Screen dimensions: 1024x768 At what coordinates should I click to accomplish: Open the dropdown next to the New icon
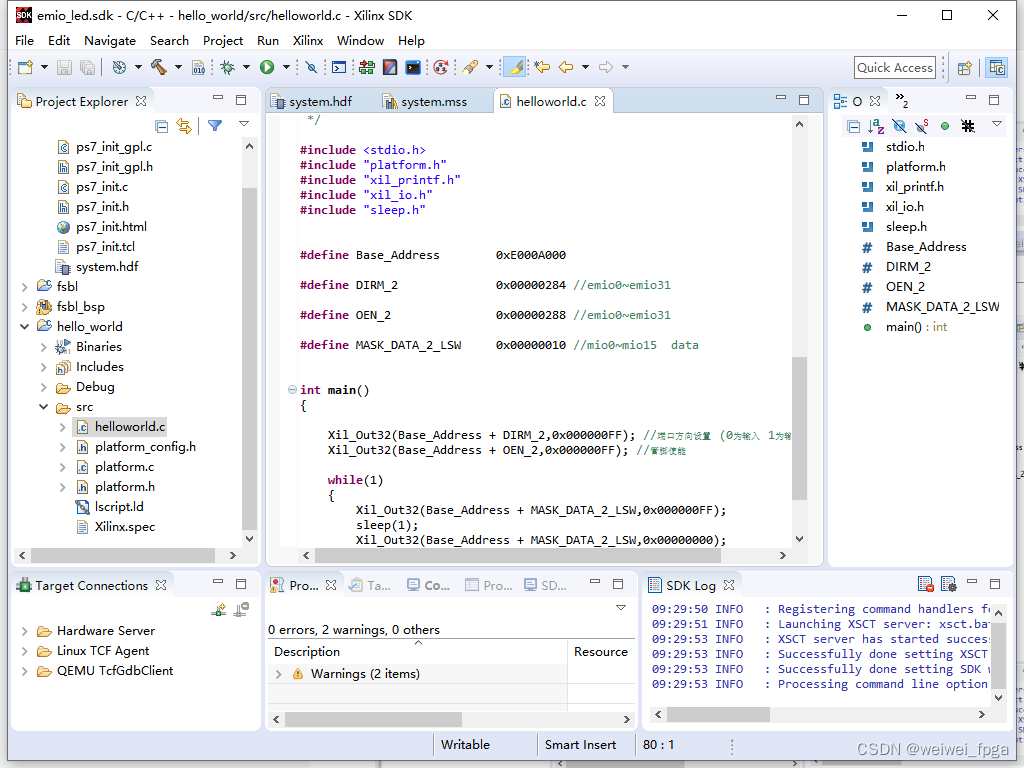44,67
